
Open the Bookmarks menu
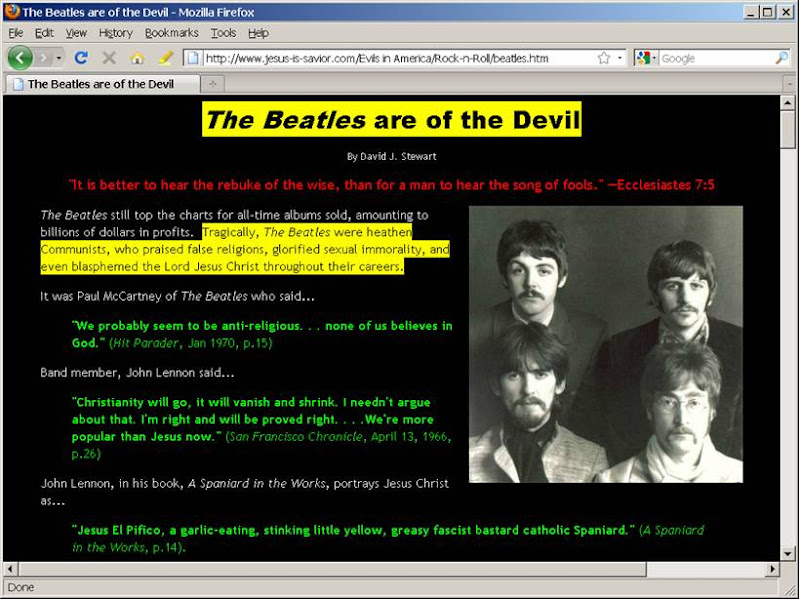point(171,32)
